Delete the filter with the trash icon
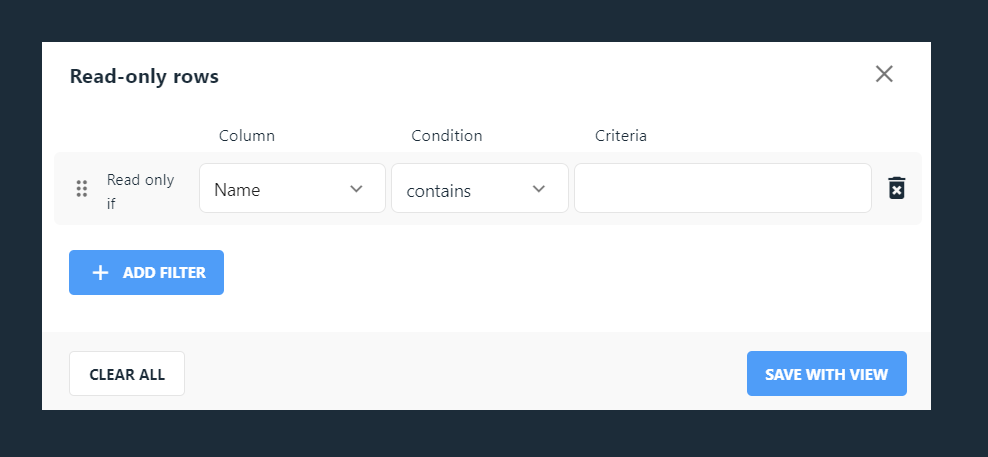Screen dimensions: 988x457 [897, 188]
